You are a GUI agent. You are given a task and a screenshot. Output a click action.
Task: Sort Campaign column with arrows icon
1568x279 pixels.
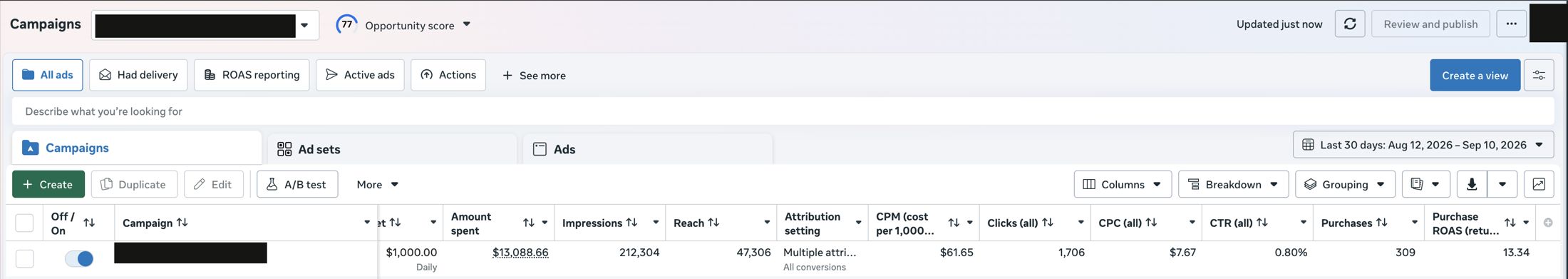coord(182,223)
